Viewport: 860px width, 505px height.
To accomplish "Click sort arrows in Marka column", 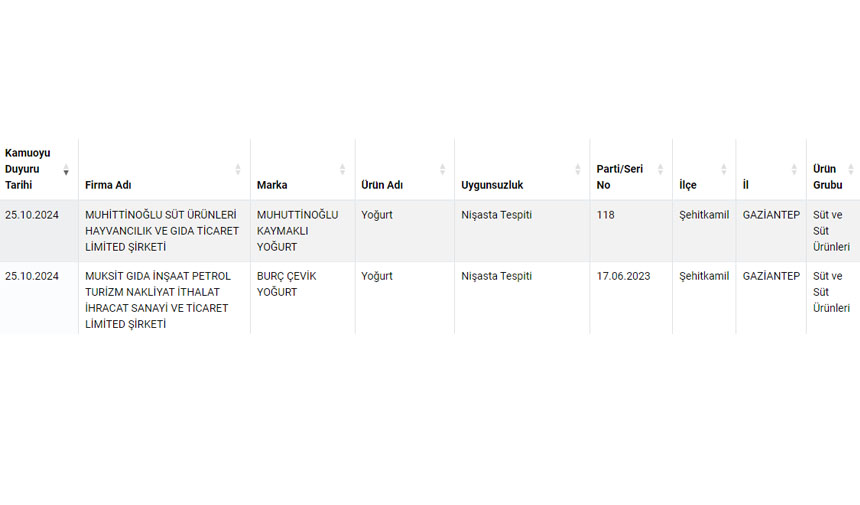I will (x=342, y=169).
